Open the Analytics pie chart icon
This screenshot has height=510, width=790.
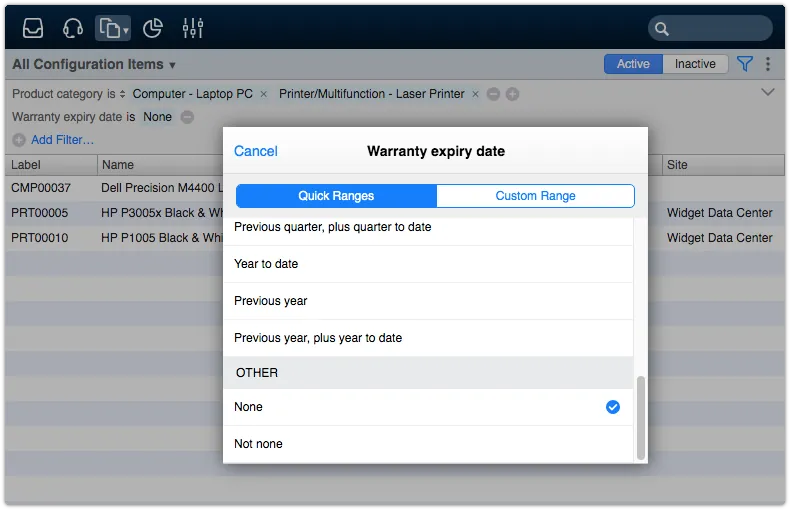pyautogui.click(x=153, y=28)
